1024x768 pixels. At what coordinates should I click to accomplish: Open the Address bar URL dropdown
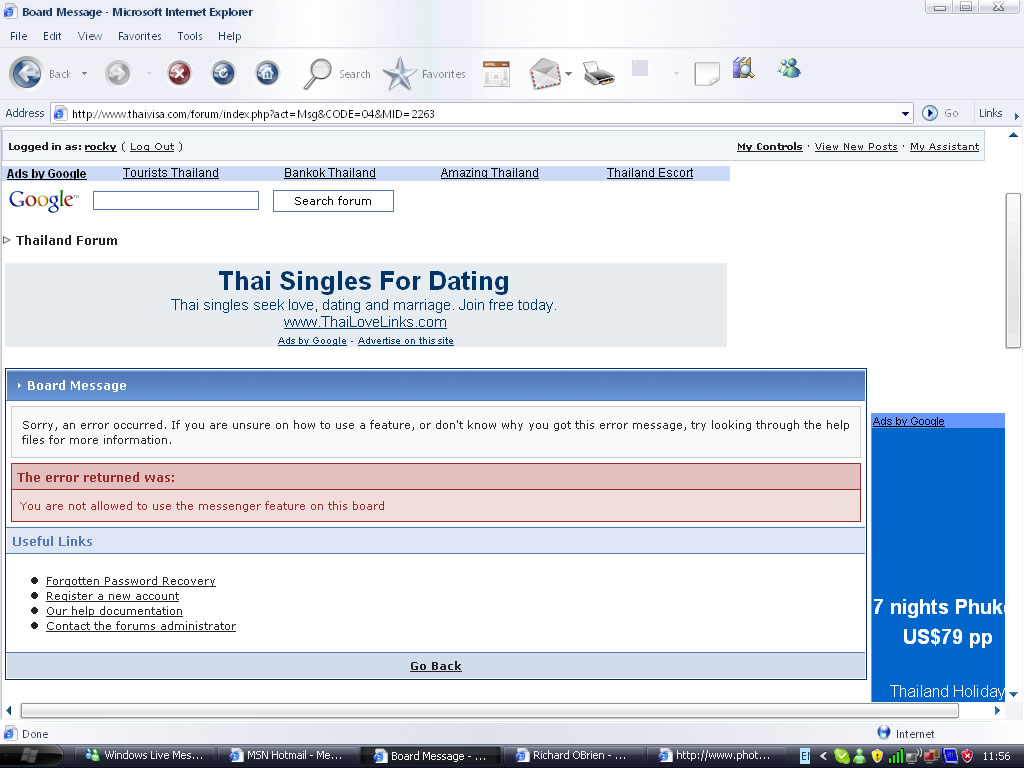(906, 114)
